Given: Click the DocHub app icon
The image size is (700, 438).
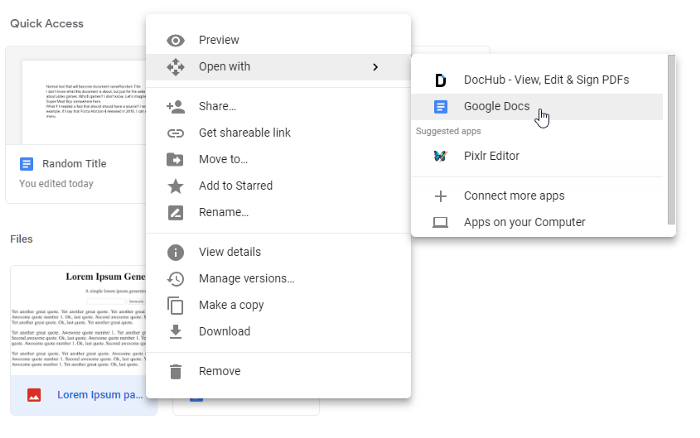Looking at the screenshot, I should [440, 80].
